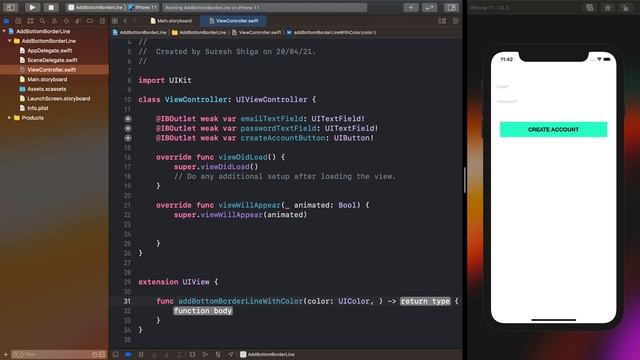Open LaunchScreen.storyboard in navigator
This screenshot has width=640, height=360.
[58, 98]
